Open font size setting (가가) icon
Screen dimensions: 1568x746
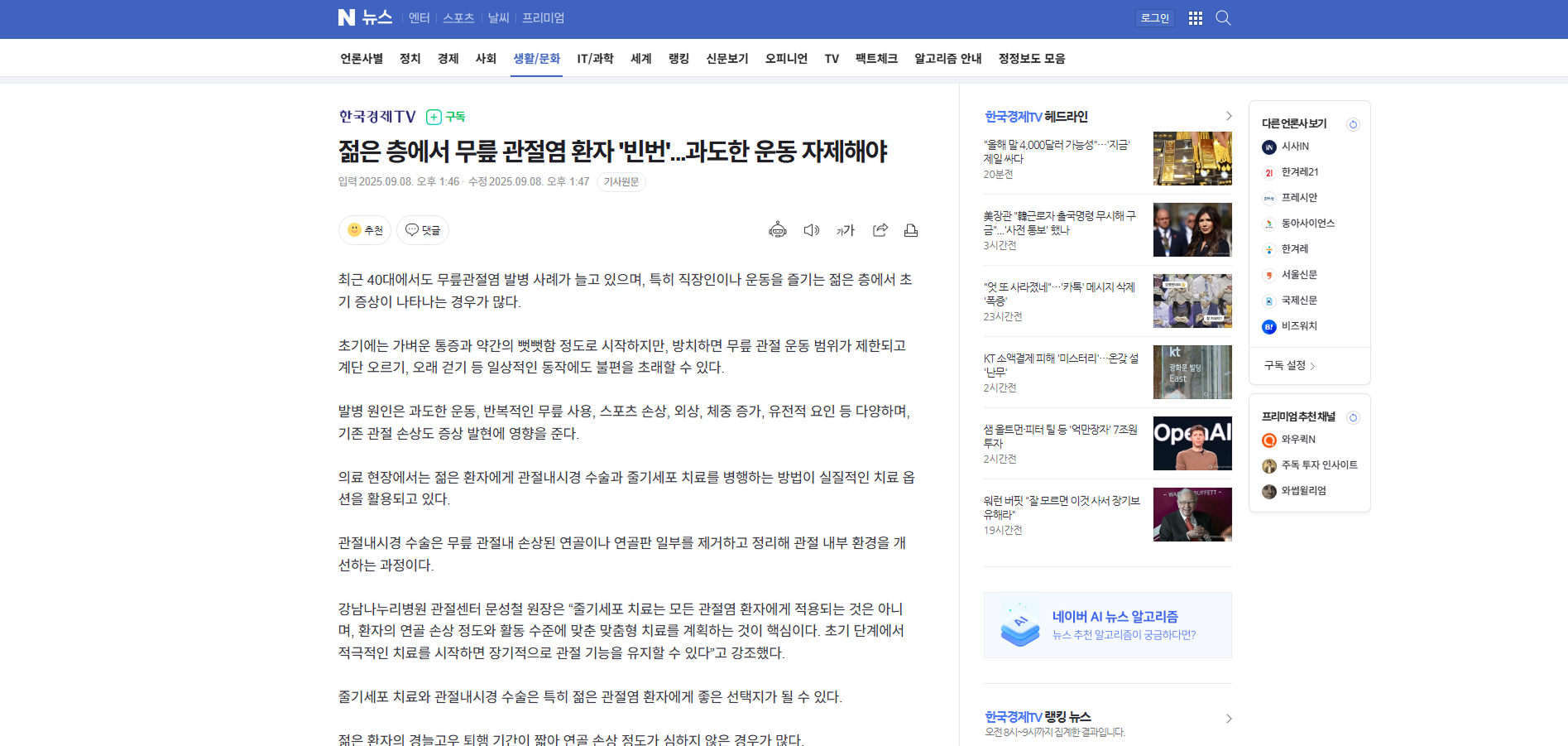click(845, 230)
